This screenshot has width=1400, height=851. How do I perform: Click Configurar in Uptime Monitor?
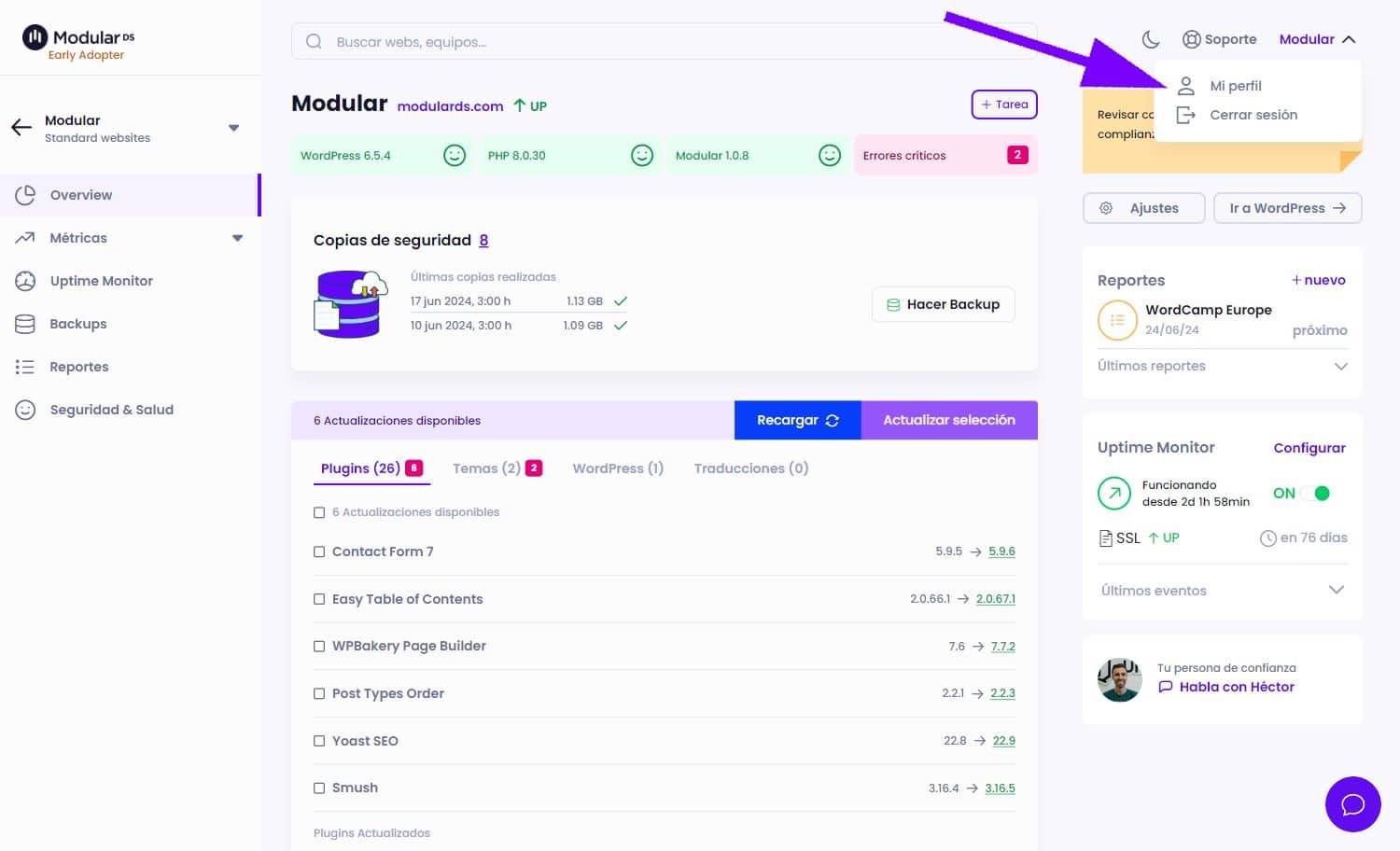click(x=1309, y=448)
